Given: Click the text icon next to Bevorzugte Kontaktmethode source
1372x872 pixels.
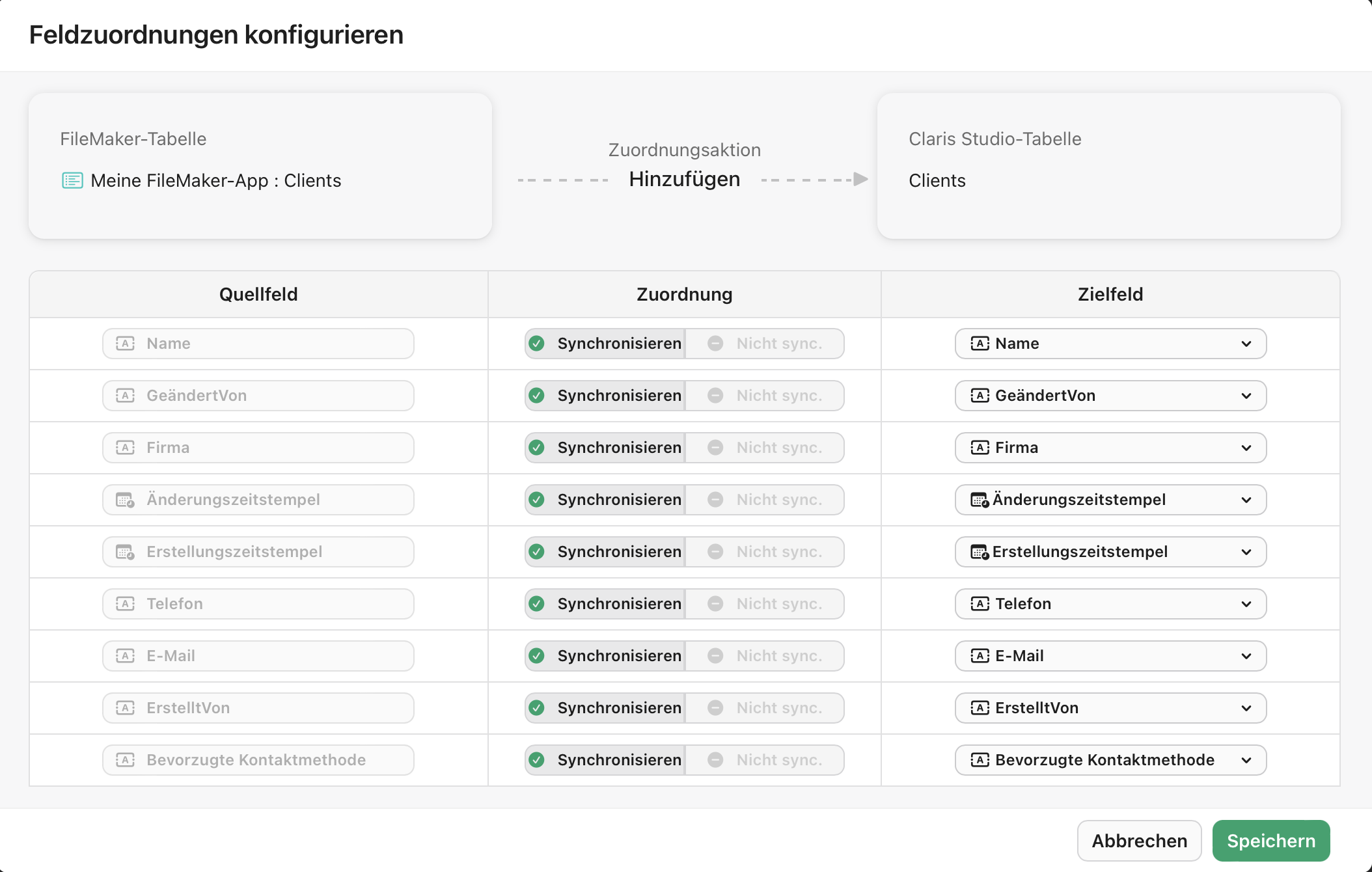Looking at the screenshot, I should coord(125,759).
